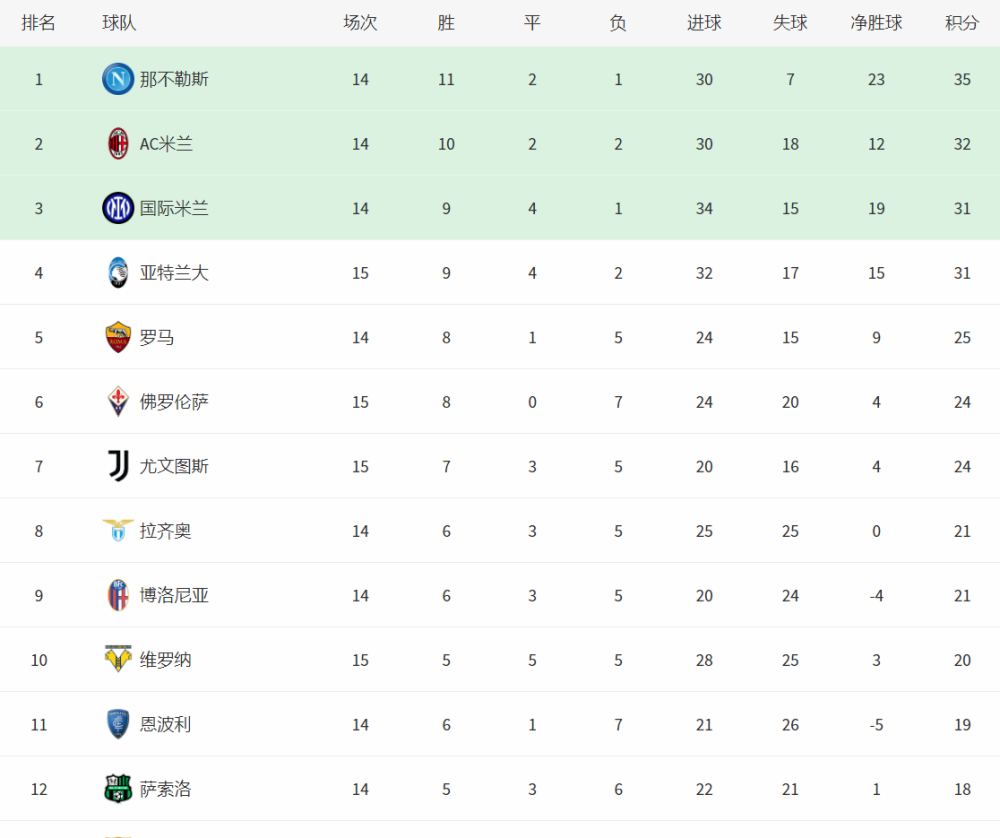Click the Lazio eagle crest

pos(118,531)
